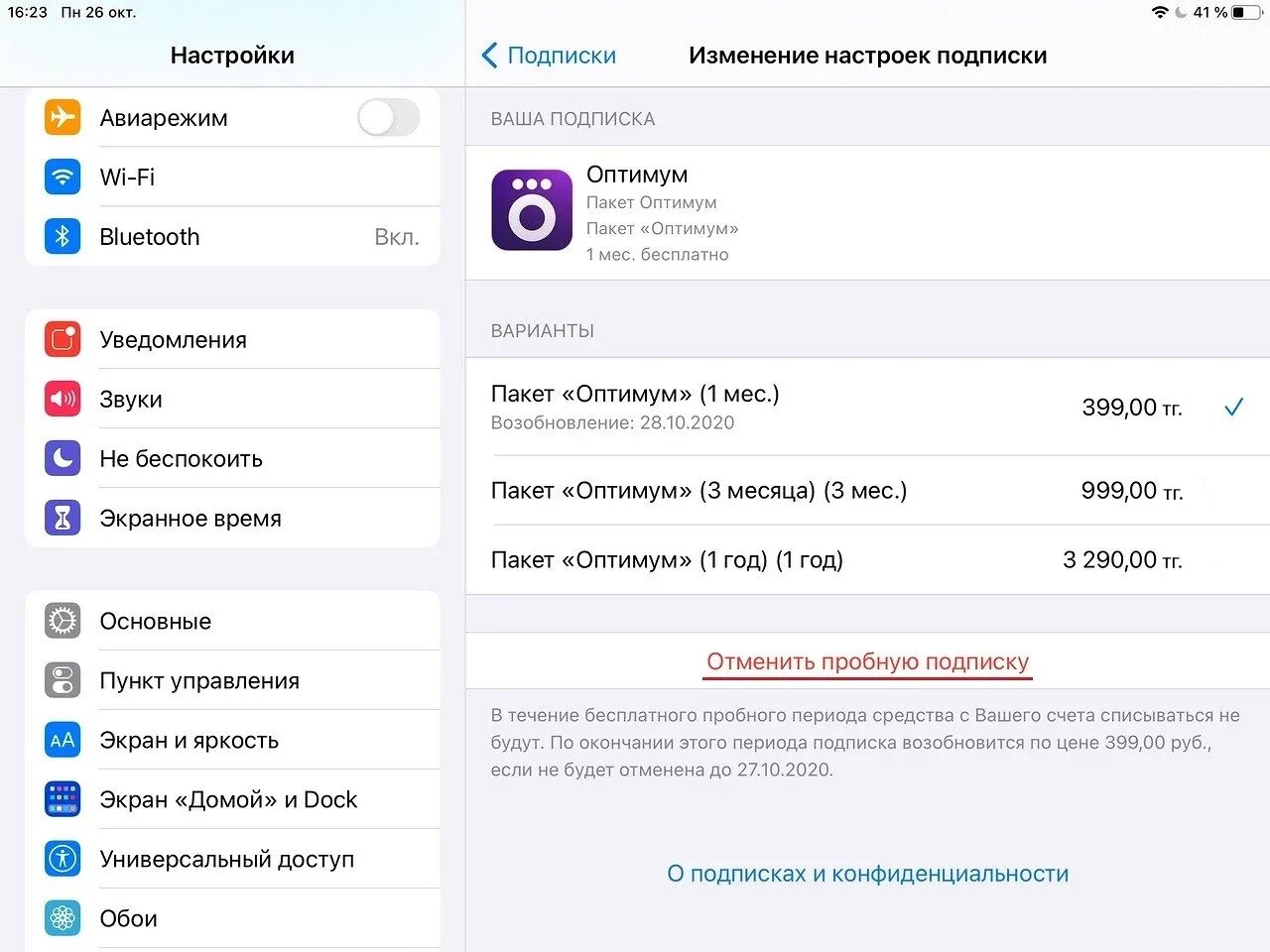
Task: Open the Обои (Wallpaper) settings row
Action: 129,918
